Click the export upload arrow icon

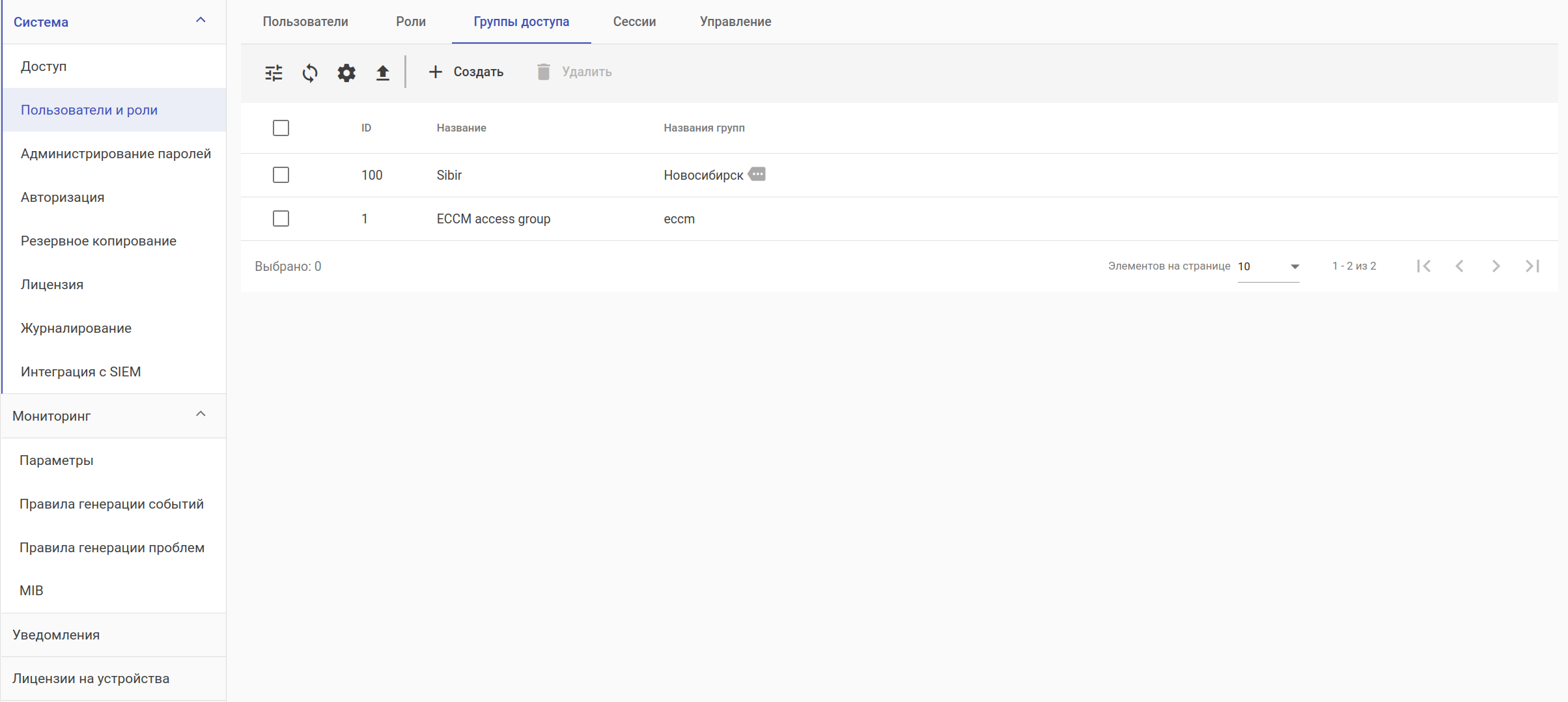pos(383,72)
